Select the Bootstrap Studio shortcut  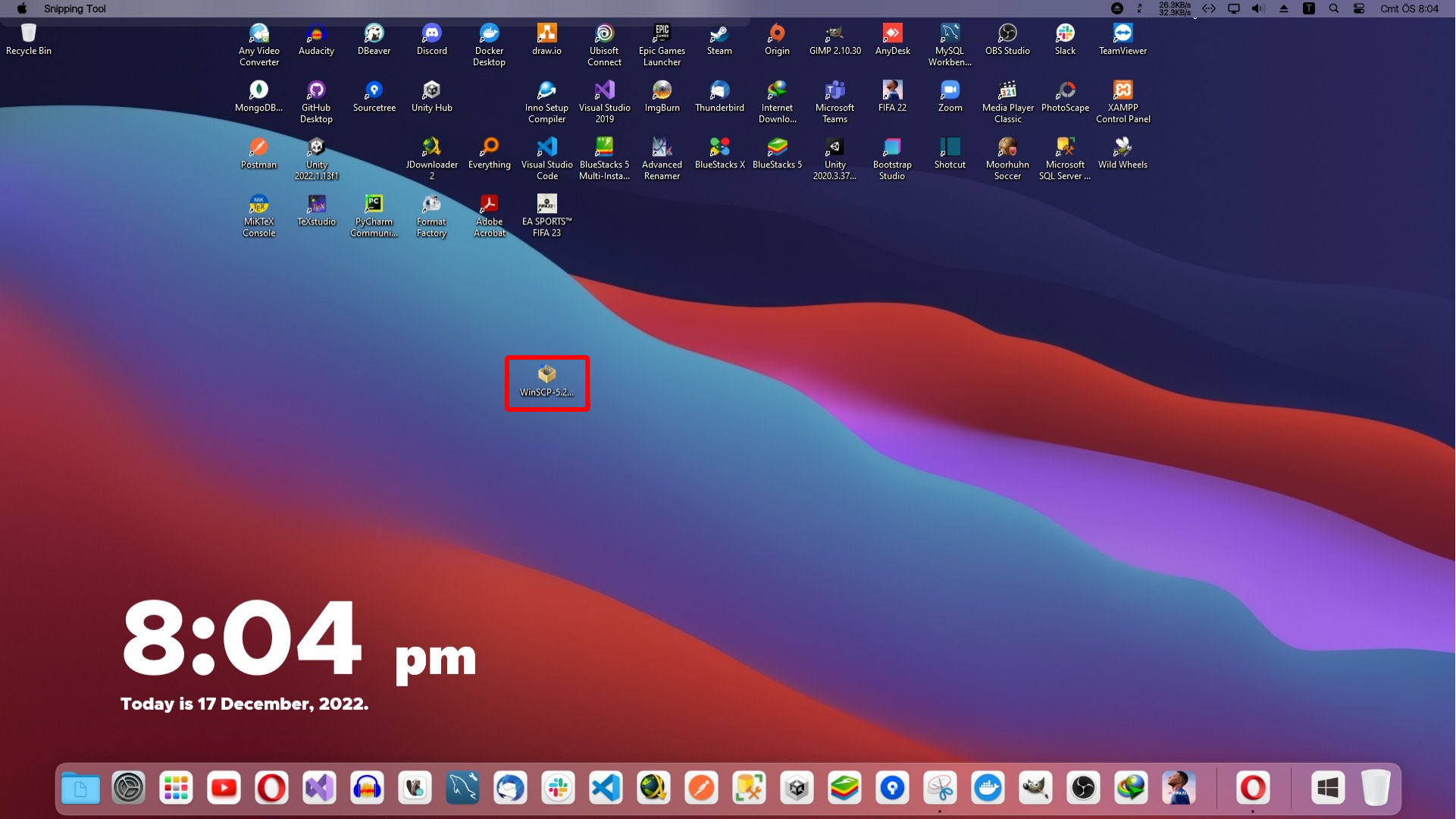tap(893, 158)
